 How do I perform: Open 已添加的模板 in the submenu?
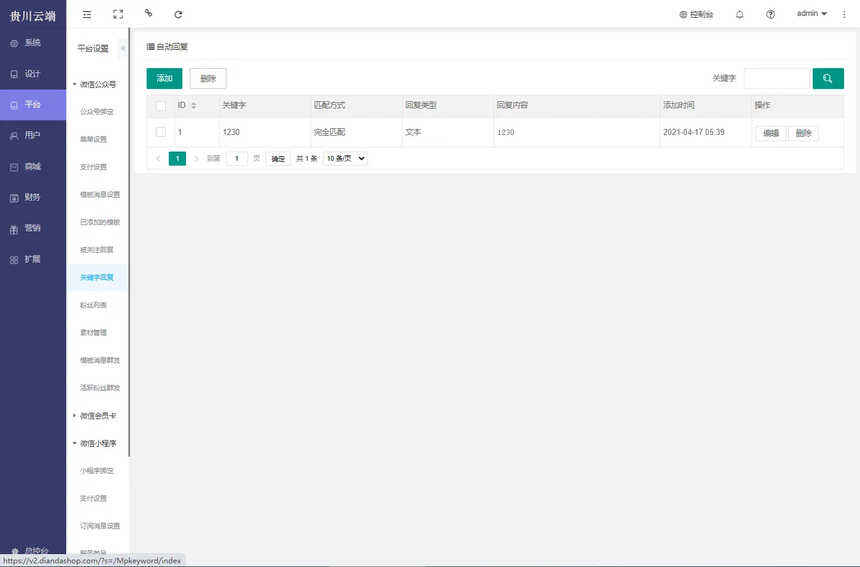coord(100,222)
